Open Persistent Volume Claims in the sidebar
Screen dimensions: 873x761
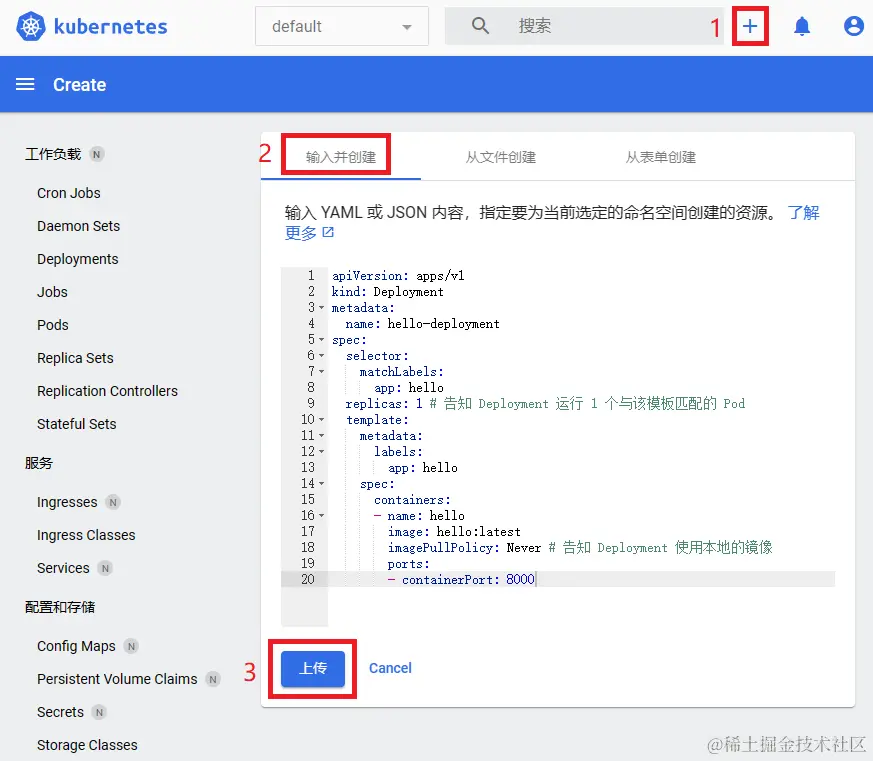click(x=117, y=679)
